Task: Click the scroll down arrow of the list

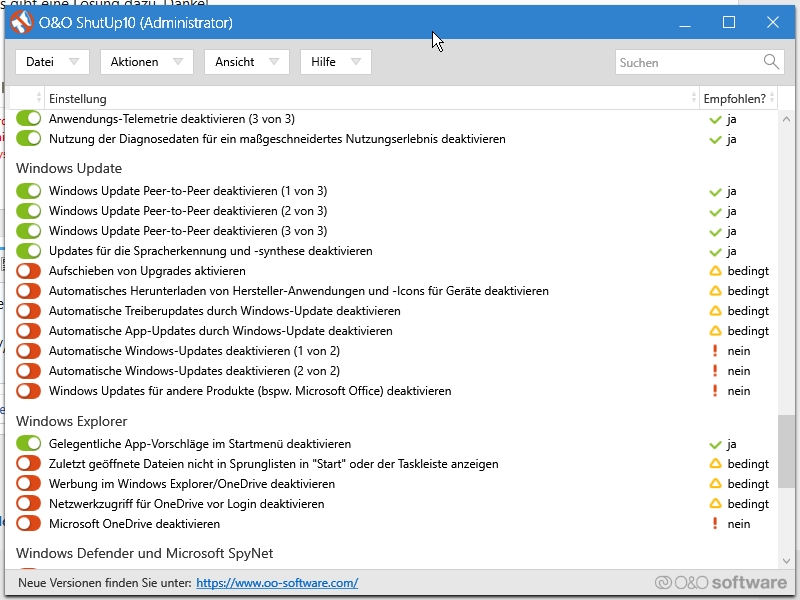Action: (x=786, y=561)
